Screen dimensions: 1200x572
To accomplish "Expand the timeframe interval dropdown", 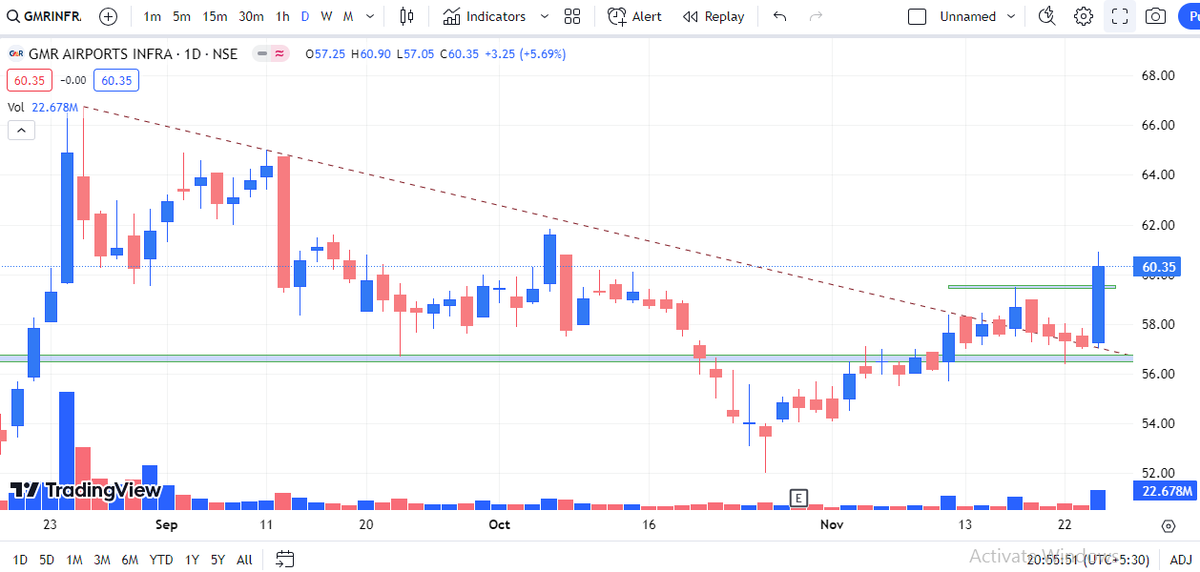I will point(371,16).
